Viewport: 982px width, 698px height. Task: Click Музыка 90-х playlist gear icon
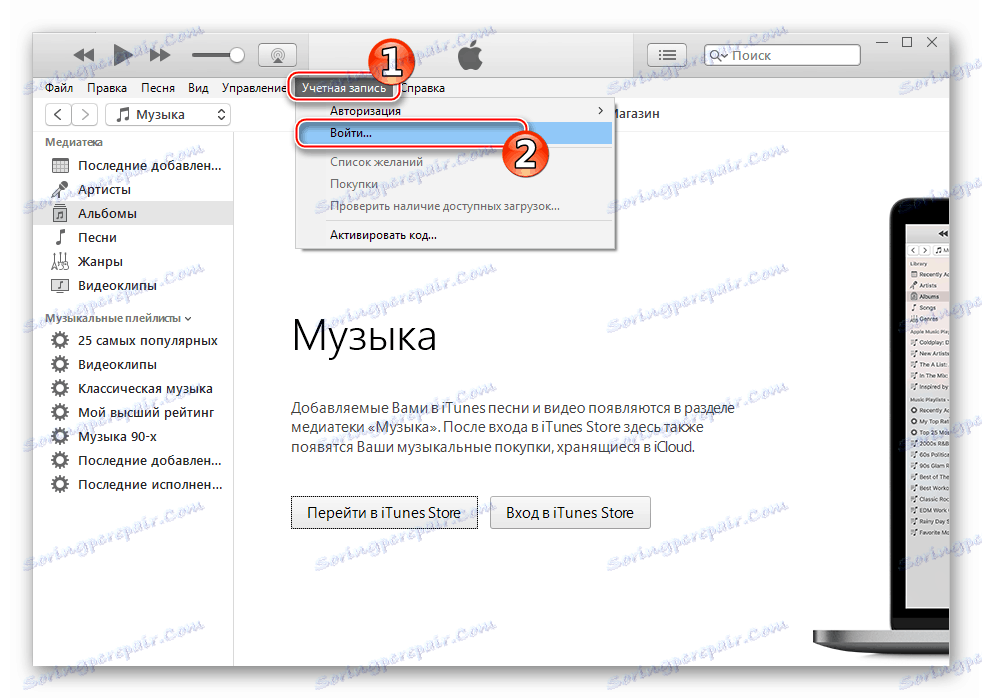pyautogui.click(x=59, y=436)
